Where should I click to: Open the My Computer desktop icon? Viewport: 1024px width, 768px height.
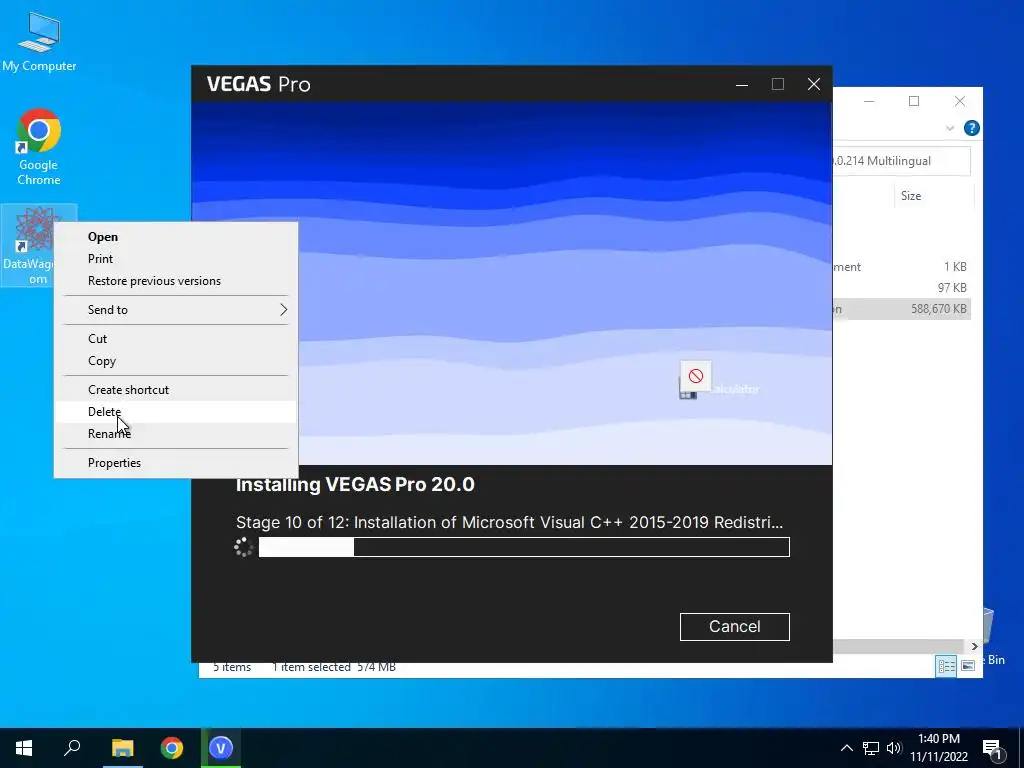tap(39, 40)
